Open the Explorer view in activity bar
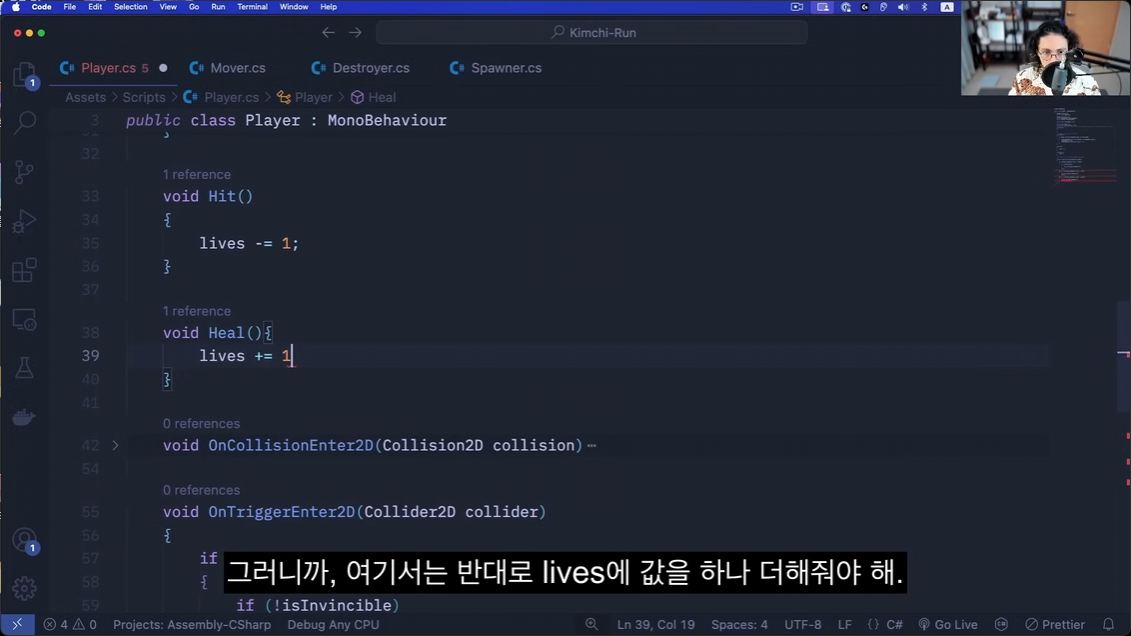1131x636 pixels. pyautogui.click(x=25, y=75)
